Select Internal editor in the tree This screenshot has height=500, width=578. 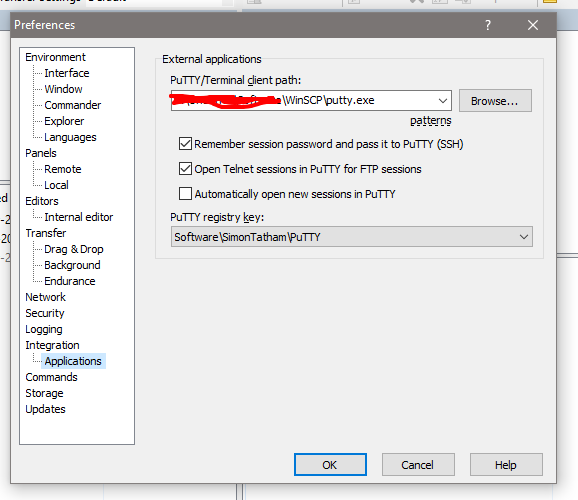pyautogui.click(x=79, y=217)
